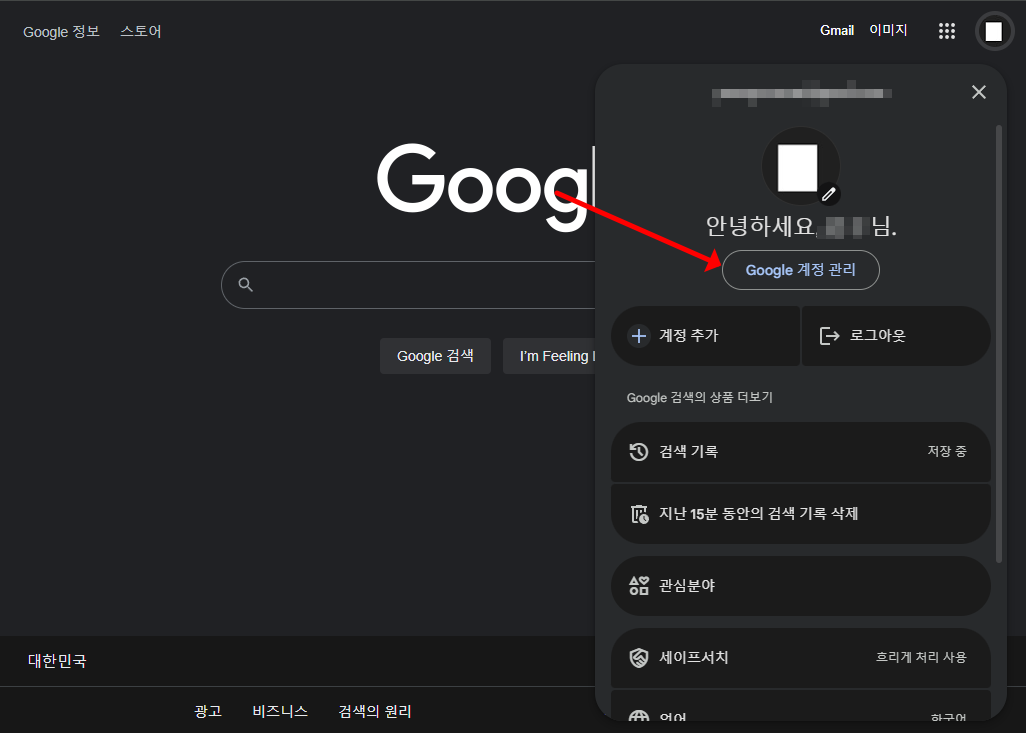Image resolution: width=1026 pixels, height=733 pixels.
Task: Click the language globe icon
Action: click(639, 715)
